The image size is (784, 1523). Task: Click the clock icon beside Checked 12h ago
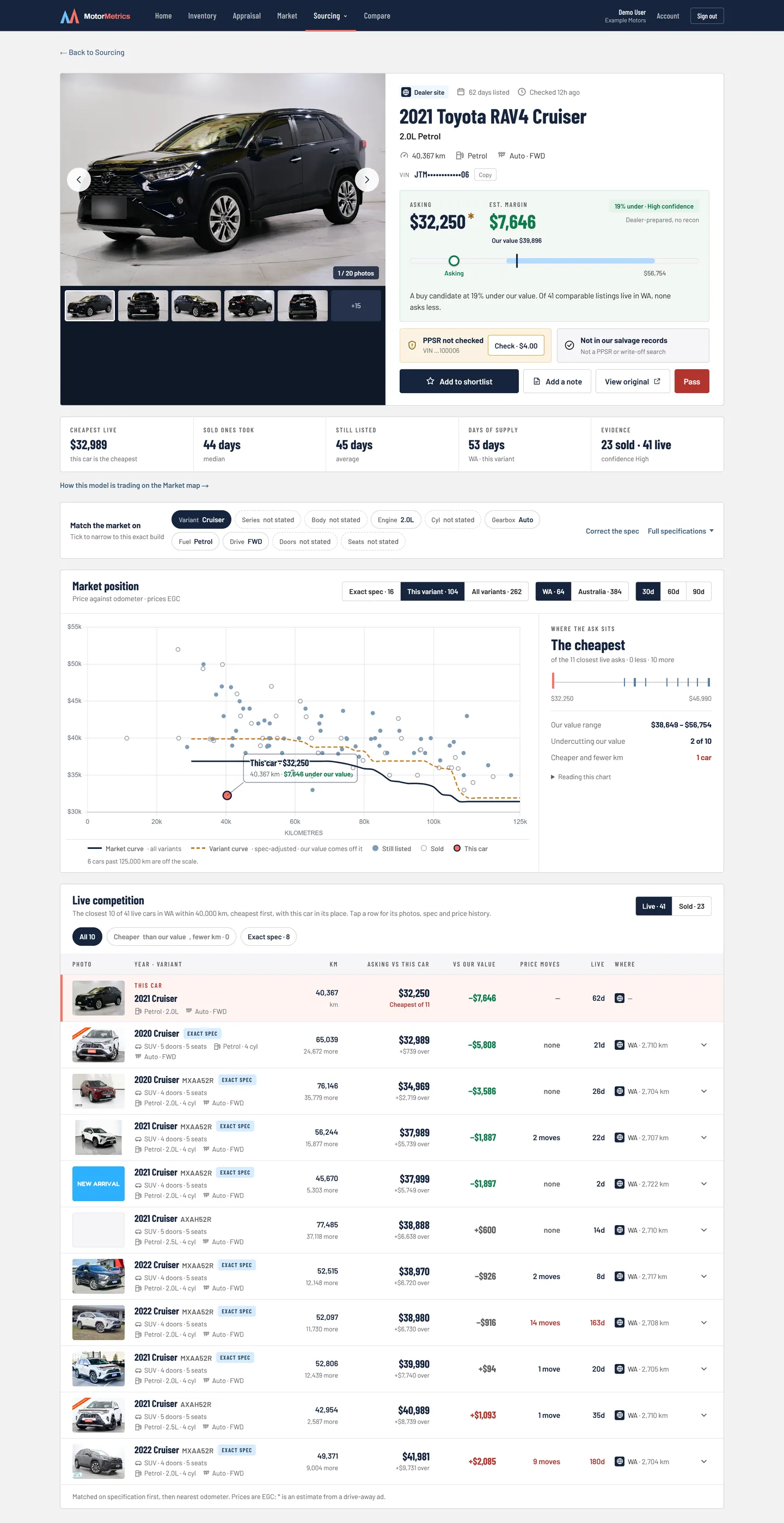(522, 92)
